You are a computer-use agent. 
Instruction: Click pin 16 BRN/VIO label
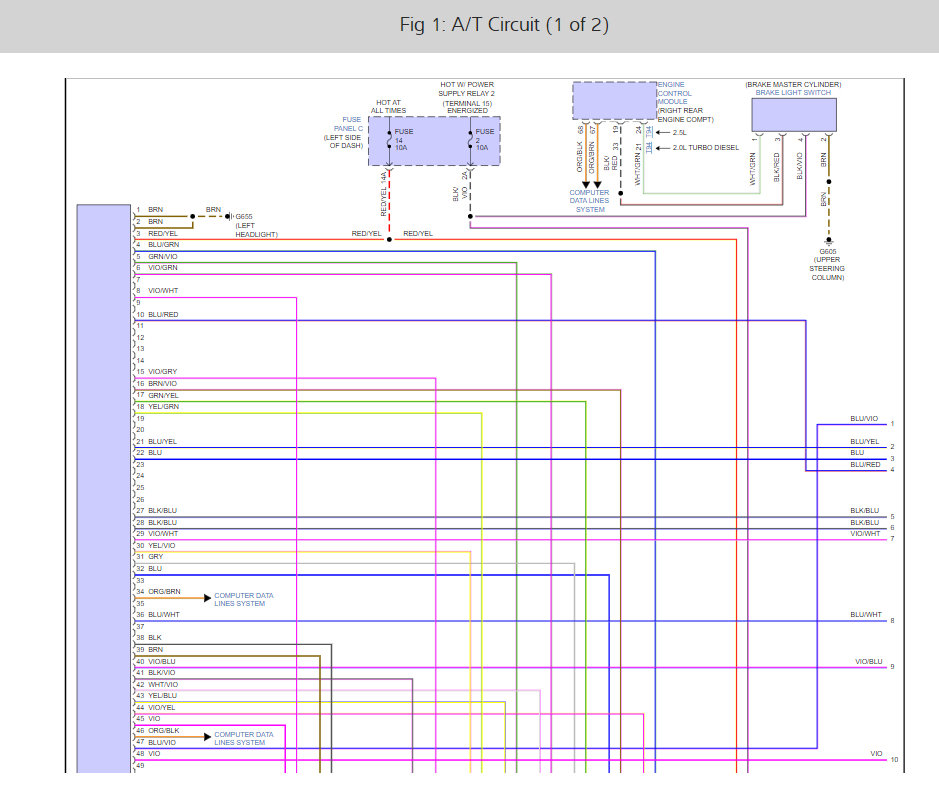click(162, 383)
